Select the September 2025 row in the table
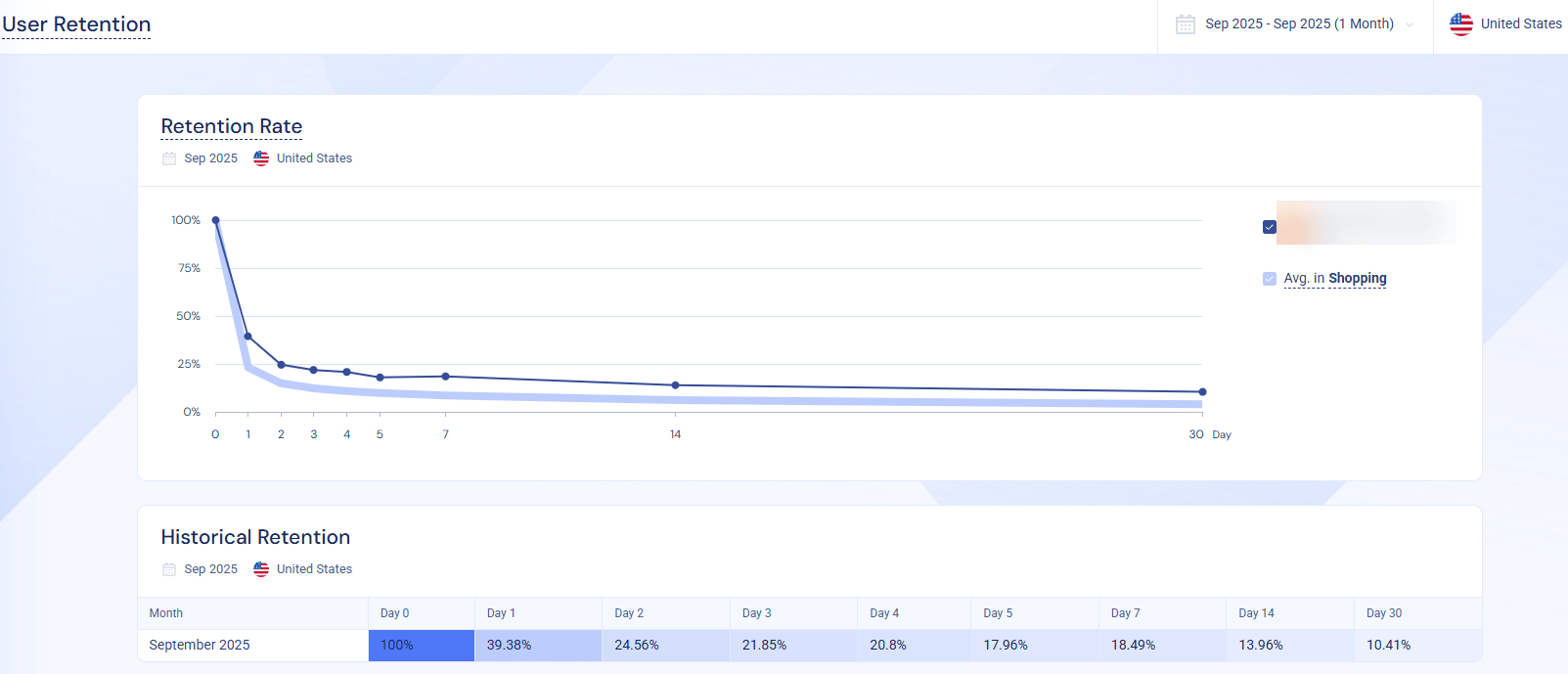 (200, 645)
